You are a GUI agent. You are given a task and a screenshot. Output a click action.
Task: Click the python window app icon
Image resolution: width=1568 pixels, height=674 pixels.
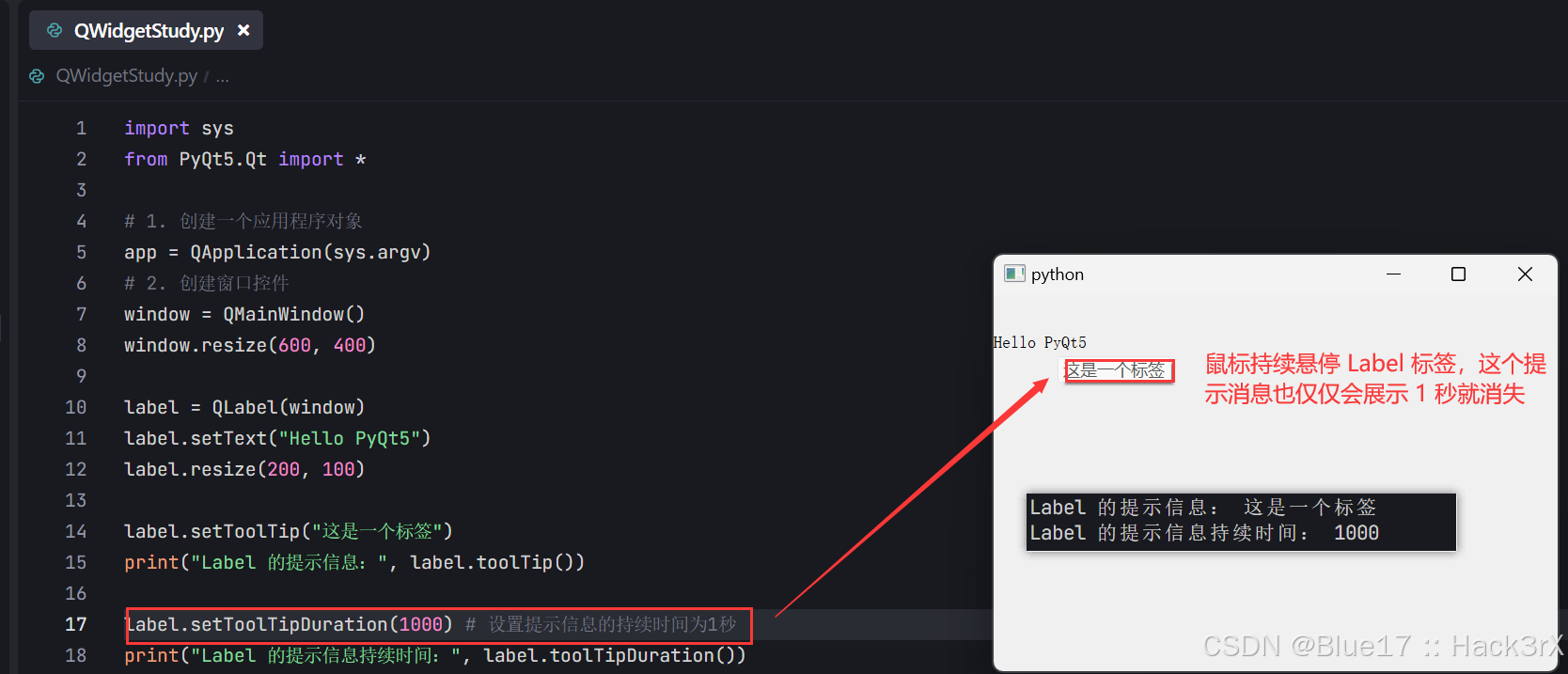[x=1014, y=274]
